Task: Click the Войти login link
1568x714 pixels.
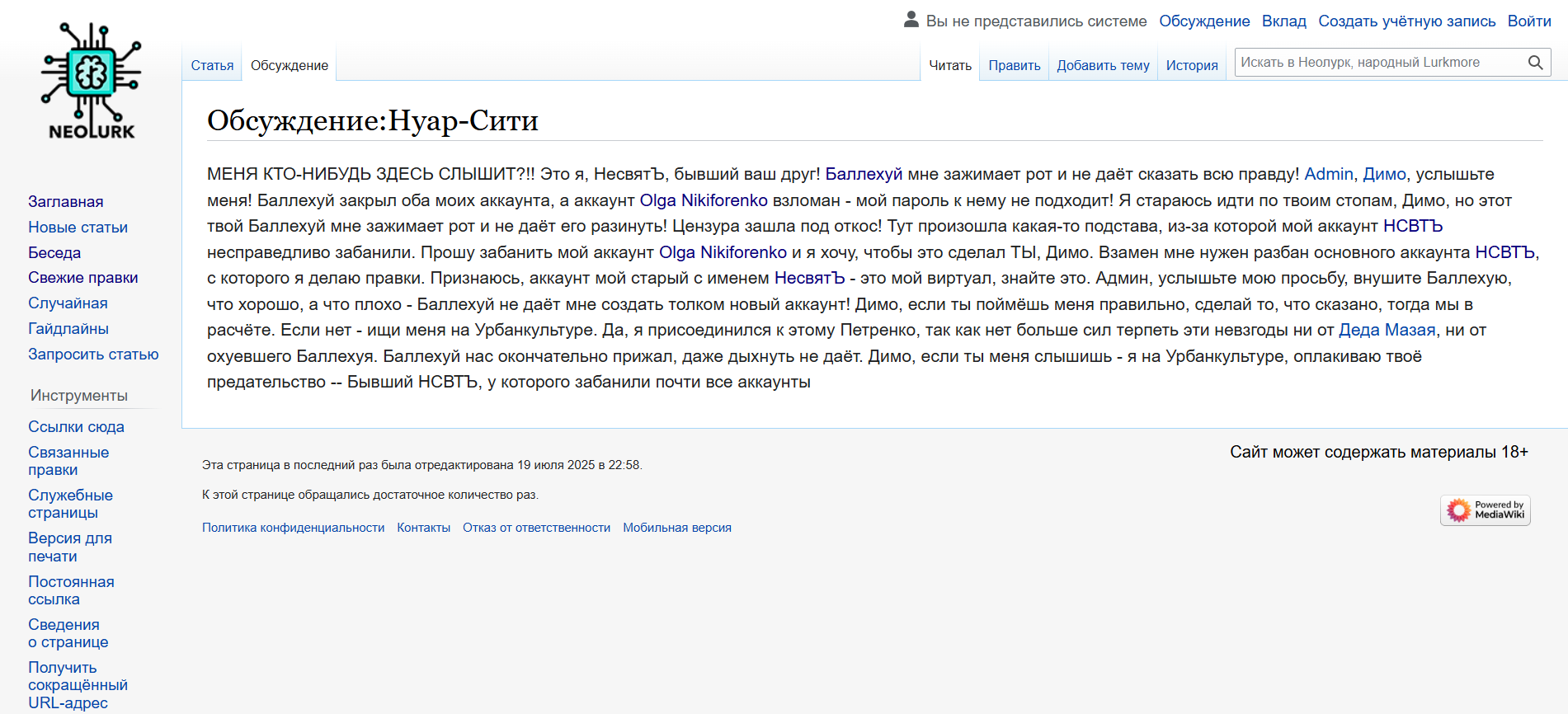Action: coord(1528,21)
